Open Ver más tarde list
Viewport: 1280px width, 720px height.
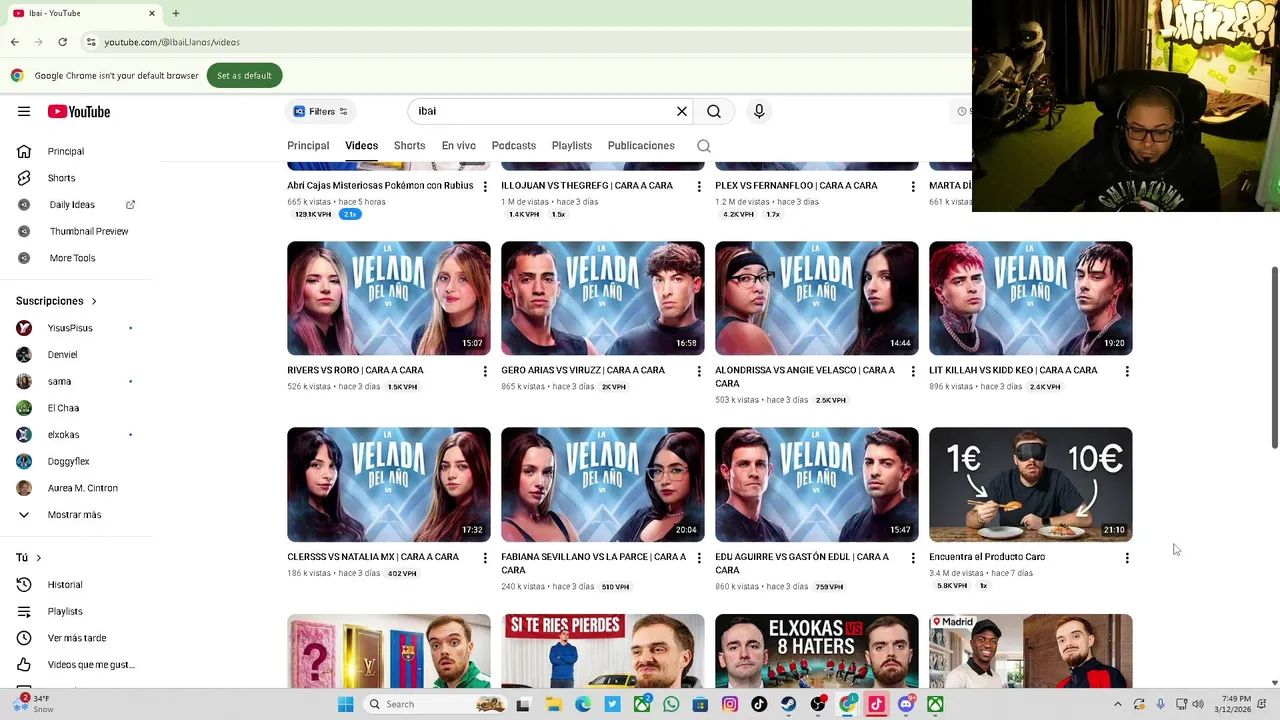(75, 638)
